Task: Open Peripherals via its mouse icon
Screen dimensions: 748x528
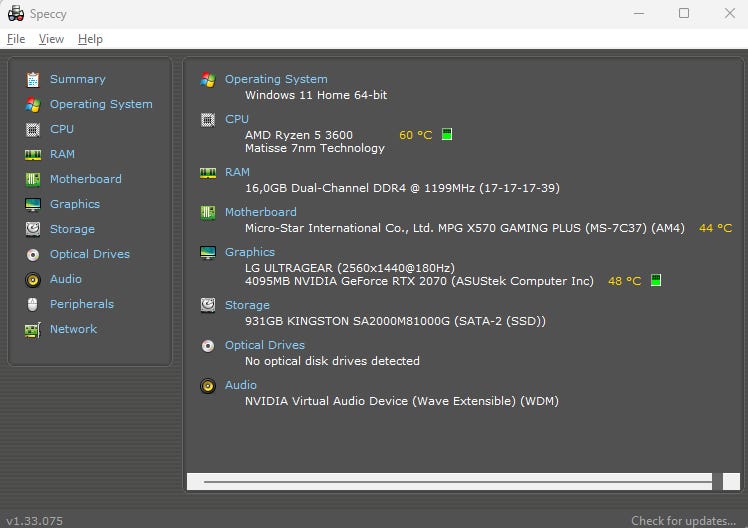Action: pos(33,304)
